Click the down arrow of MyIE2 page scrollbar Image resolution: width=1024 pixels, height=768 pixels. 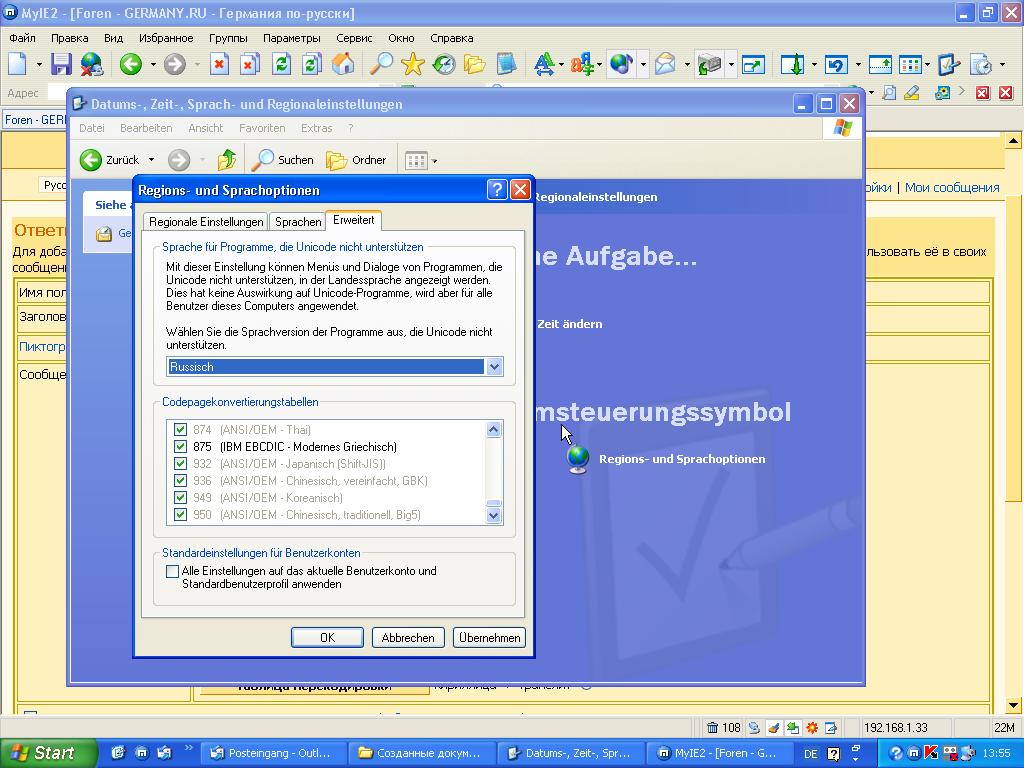(1013, 705)
